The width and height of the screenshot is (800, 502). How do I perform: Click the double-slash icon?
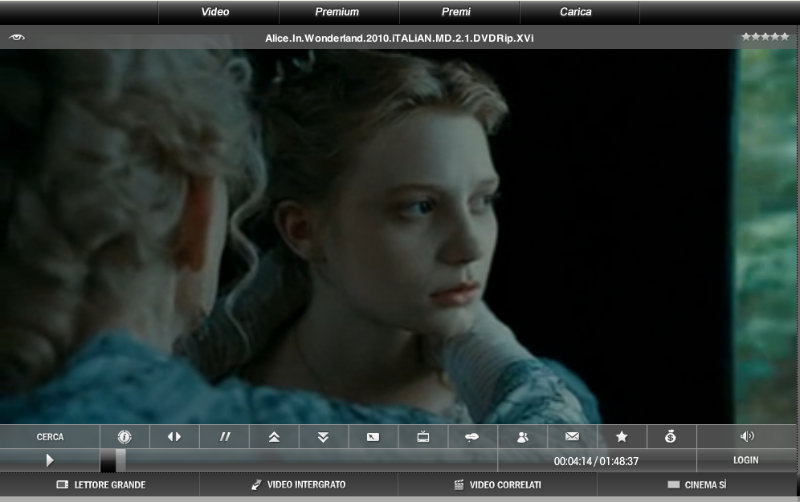coord(224,437)
